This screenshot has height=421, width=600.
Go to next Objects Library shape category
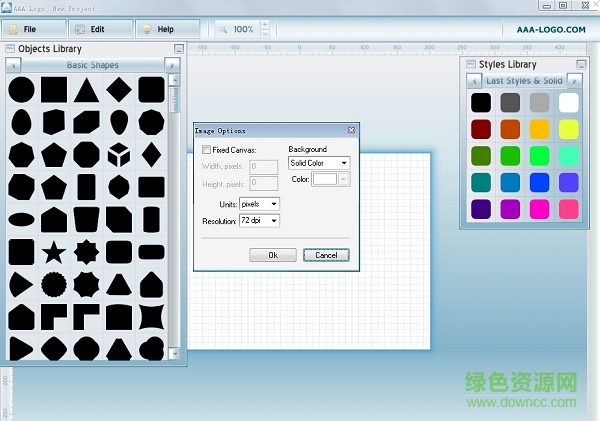click(x=172, y=65)
